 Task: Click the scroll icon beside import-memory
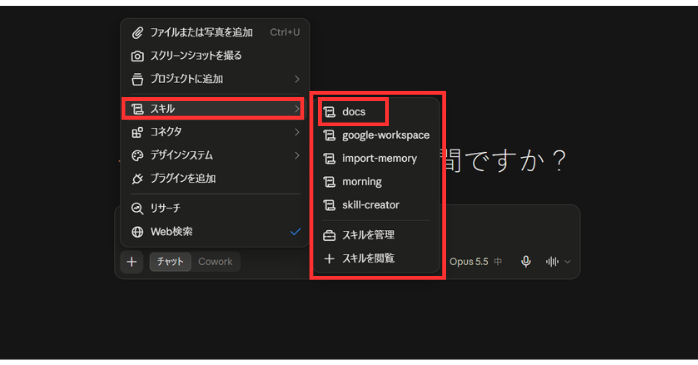[329, 158]
